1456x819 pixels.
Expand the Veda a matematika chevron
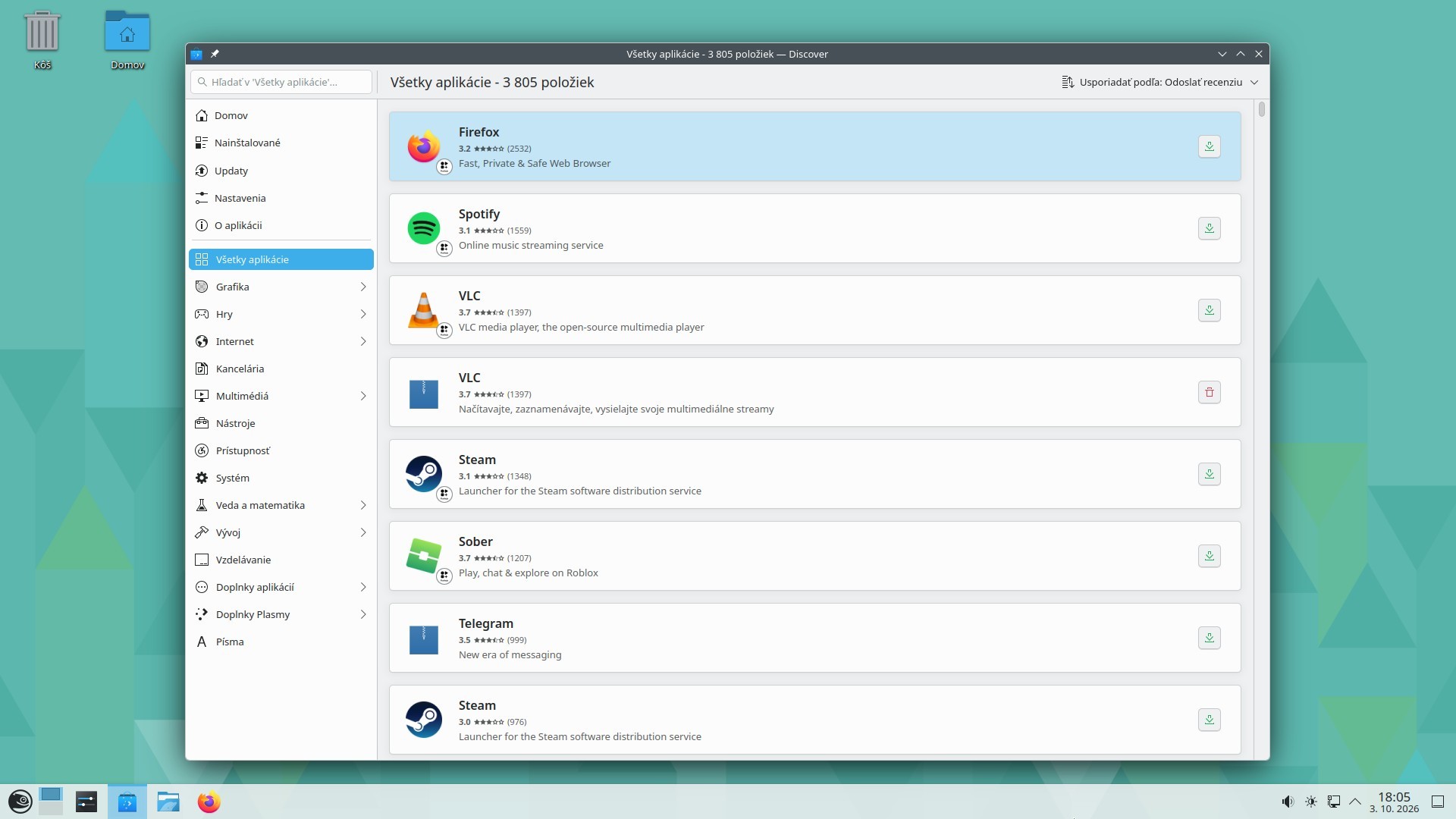pyautogui.click(x=363, y=505)
